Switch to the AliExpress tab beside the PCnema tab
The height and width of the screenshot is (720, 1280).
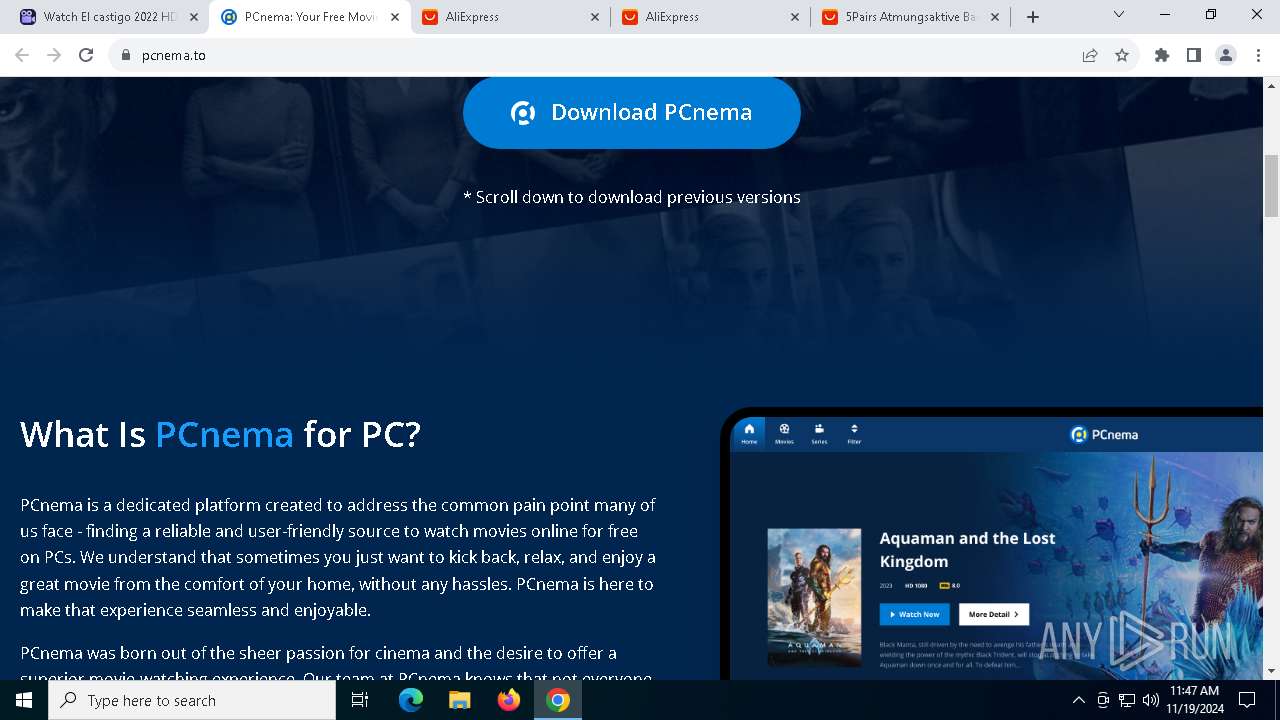pos(509,17)
